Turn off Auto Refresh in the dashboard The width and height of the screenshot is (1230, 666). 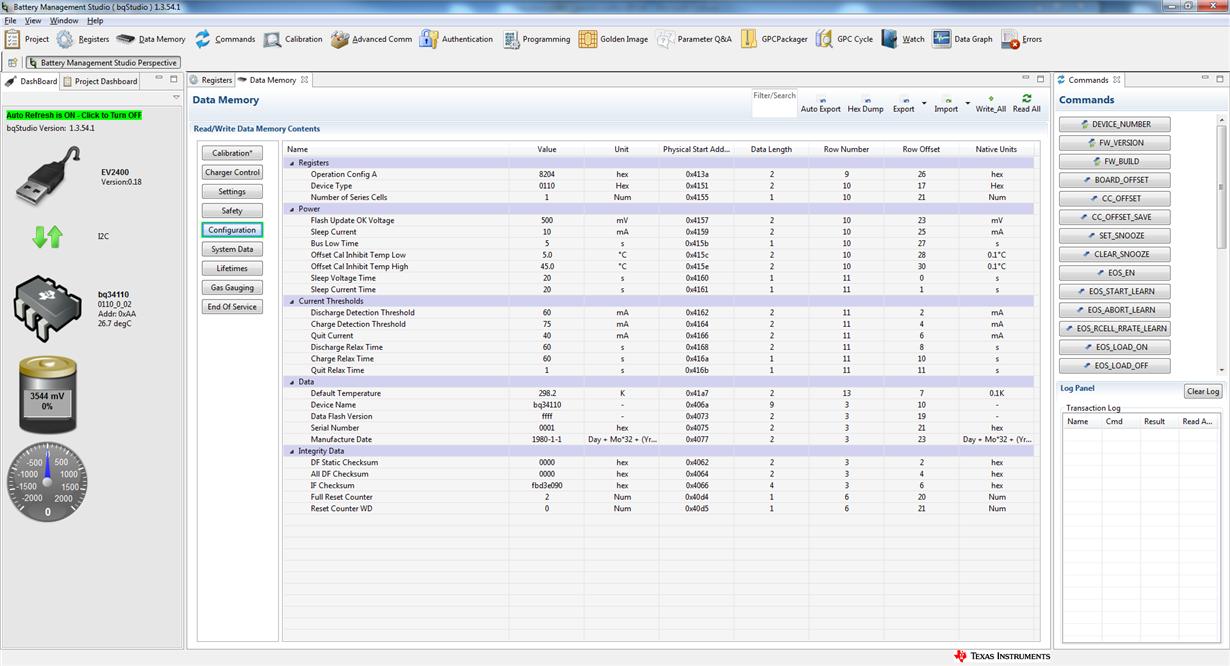coord(74,115)
